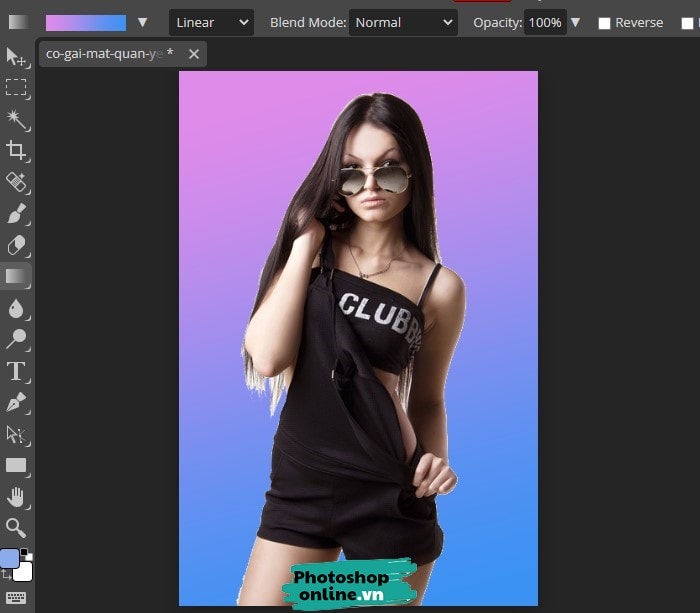Select the Rectangle Select marquee tool
Image resolution: width=700 pixels, height=613 pixels.
tap(16, 88)
